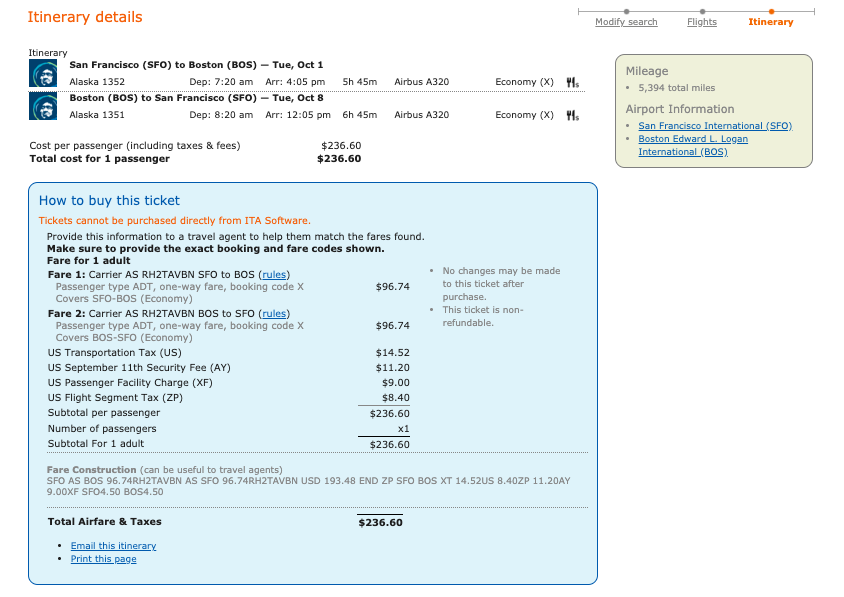Click Subtotal per passenger label
844x597 pixels.
pyautogui.click(x=104, y=413)
